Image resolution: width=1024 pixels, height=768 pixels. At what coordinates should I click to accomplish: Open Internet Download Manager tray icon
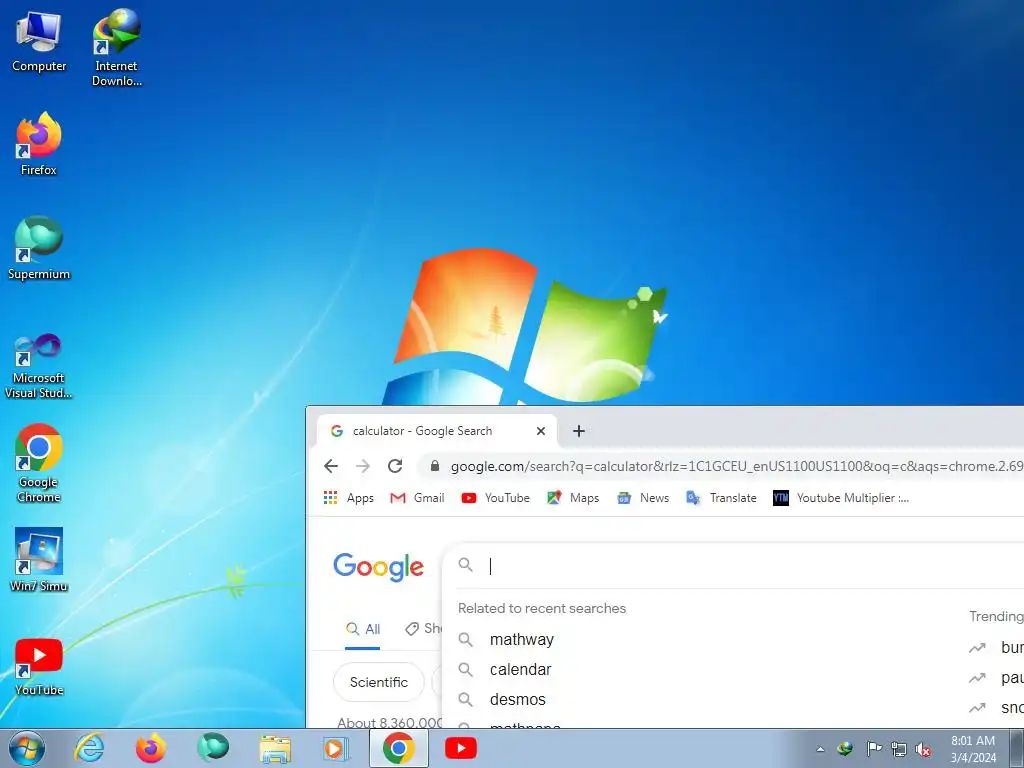[x=845, y=749]
